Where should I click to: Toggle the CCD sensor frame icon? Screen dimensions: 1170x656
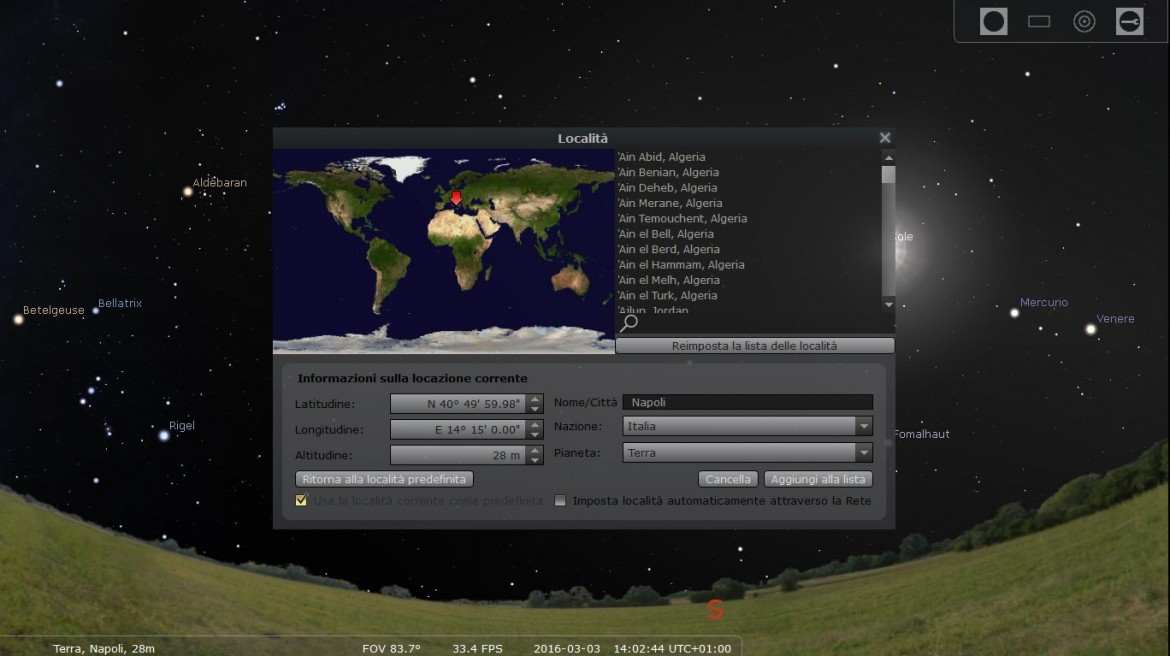coord(1039,20)
